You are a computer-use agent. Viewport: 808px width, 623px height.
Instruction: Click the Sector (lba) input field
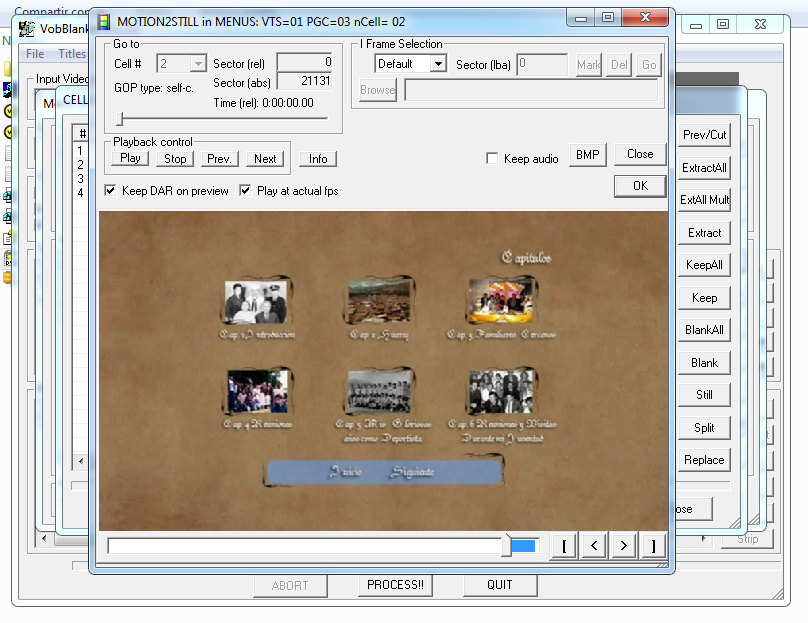[542, 64]
